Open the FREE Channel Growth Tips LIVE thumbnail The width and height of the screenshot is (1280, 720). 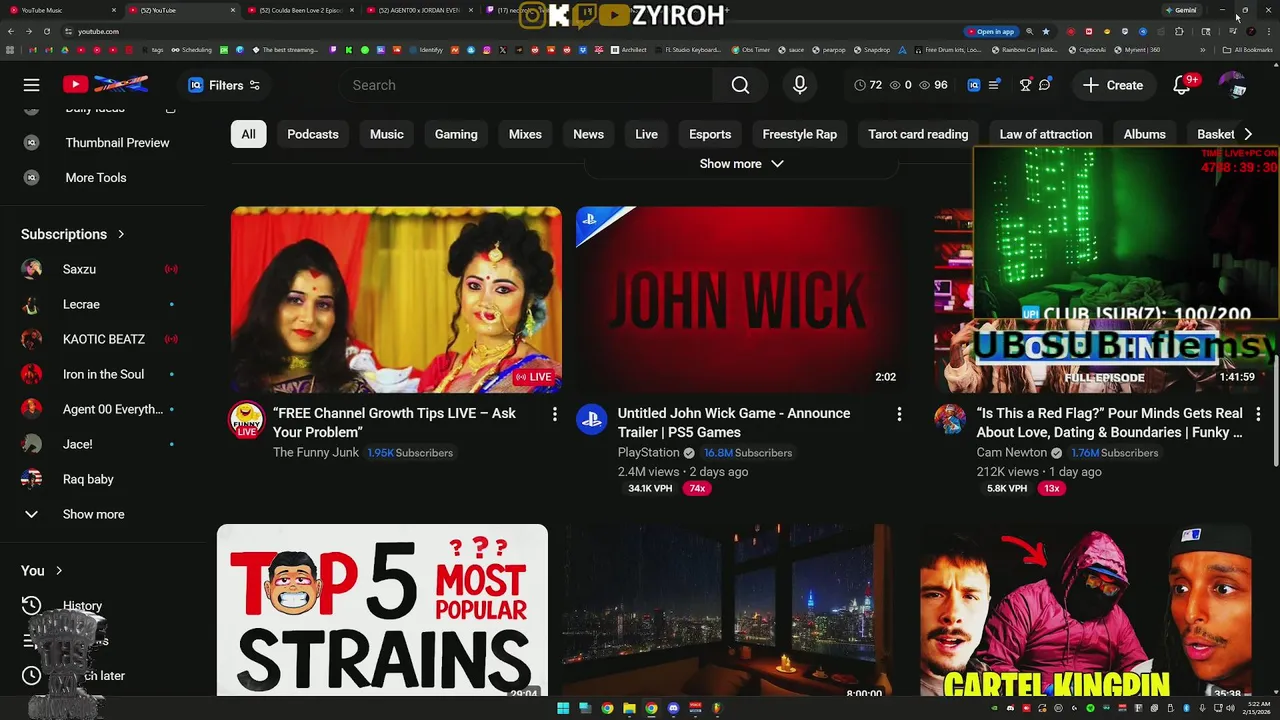click(x=396, y=299)
